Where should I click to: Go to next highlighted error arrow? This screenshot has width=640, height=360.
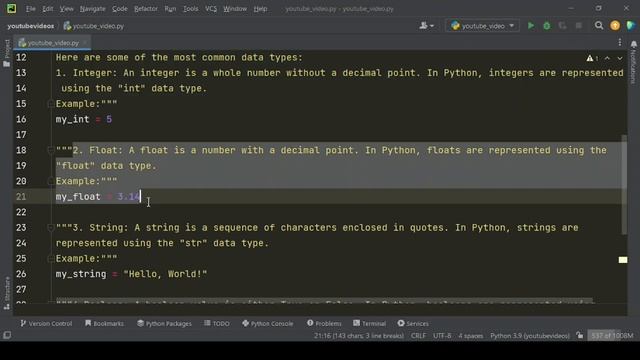[x=620, y=58]
